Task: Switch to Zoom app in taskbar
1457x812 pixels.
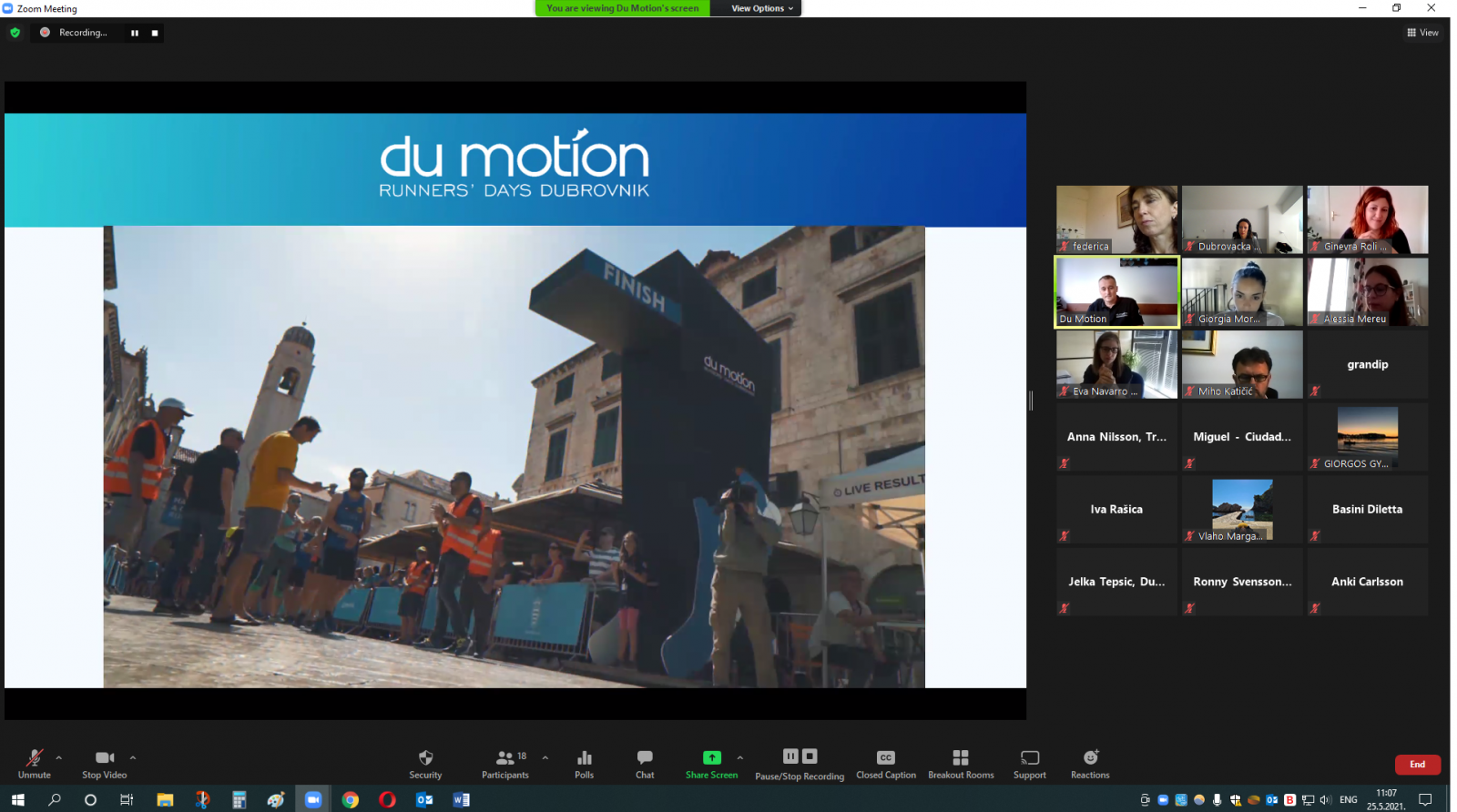Action: pos(313,799)
